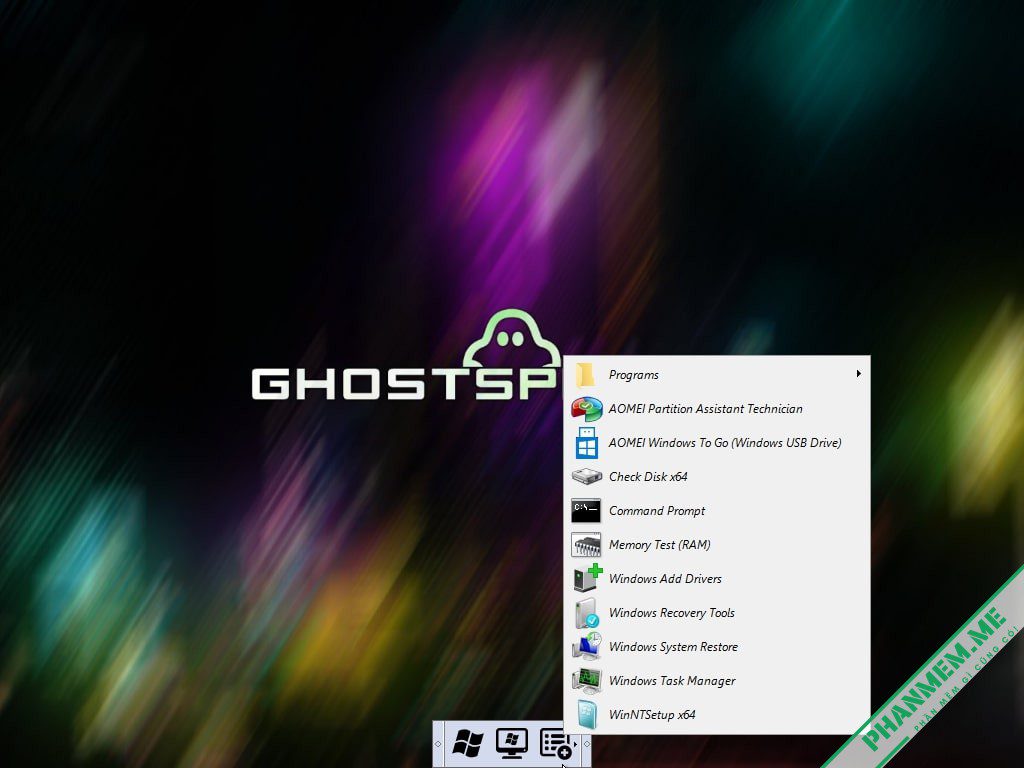This screenshot has height=768, width=1024.
Task: Click the System Restore clock icon
Action: (x=586, y=646)
